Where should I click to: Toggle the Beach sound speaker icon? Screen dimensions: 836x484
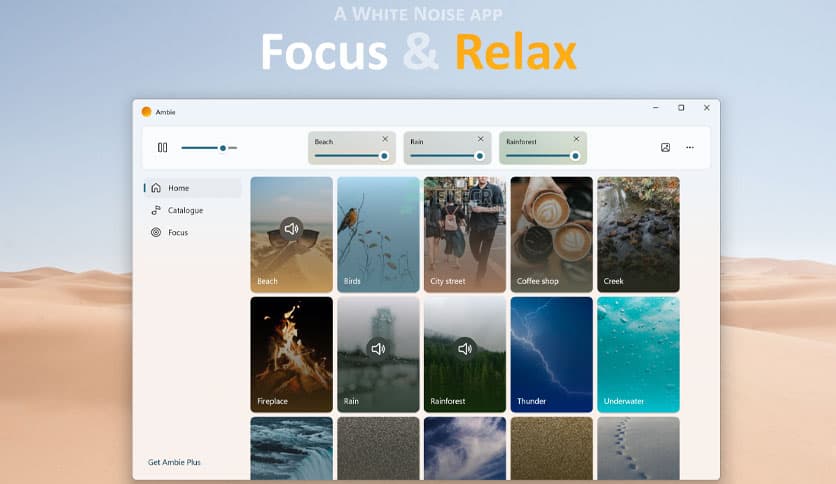tap(291, 229)
